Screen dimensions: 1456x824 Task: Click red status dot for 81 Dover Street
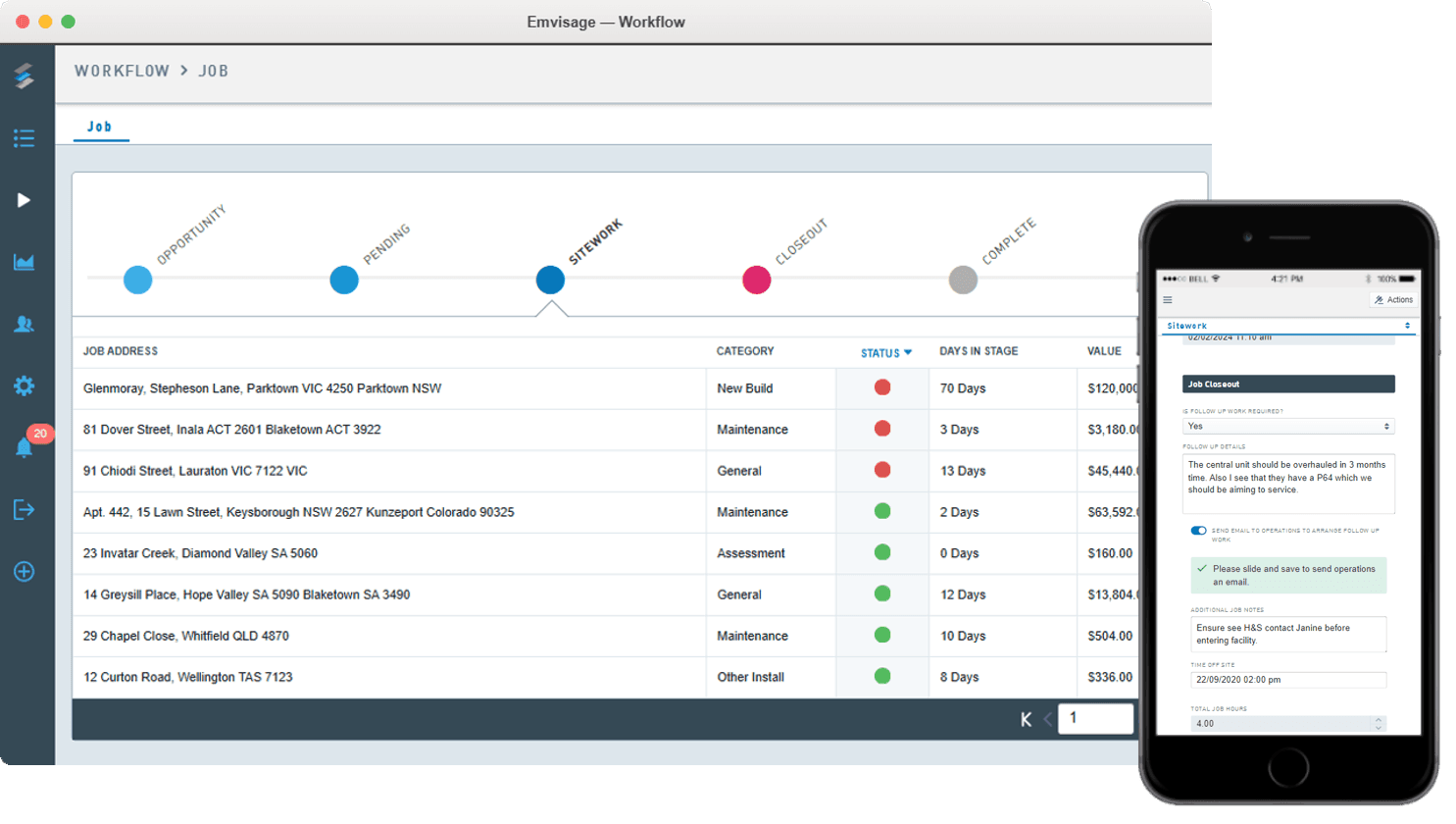coord(882,429)
